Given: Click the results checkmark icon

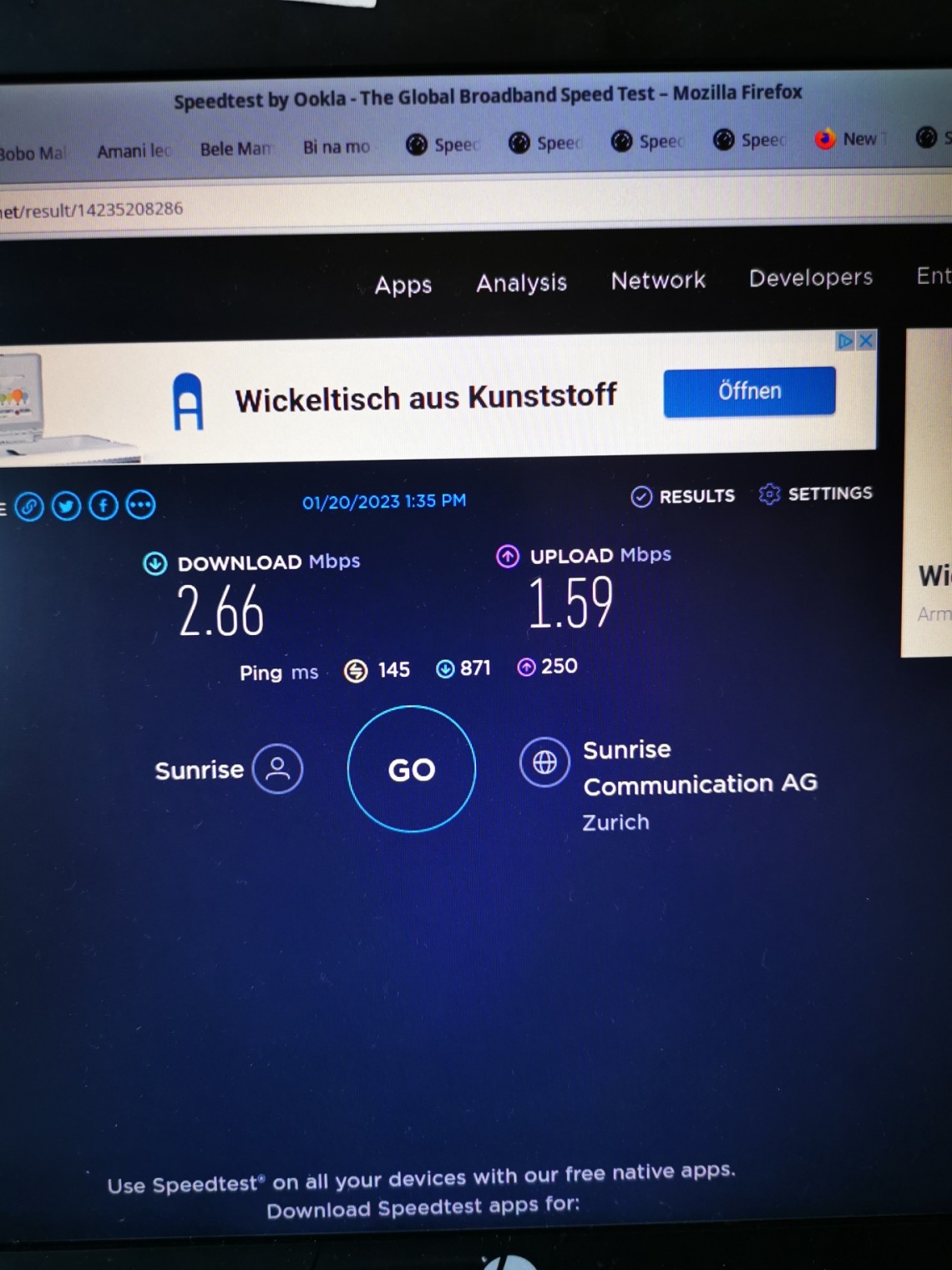Looking at the screenshot, I should [x=641, y=497].
